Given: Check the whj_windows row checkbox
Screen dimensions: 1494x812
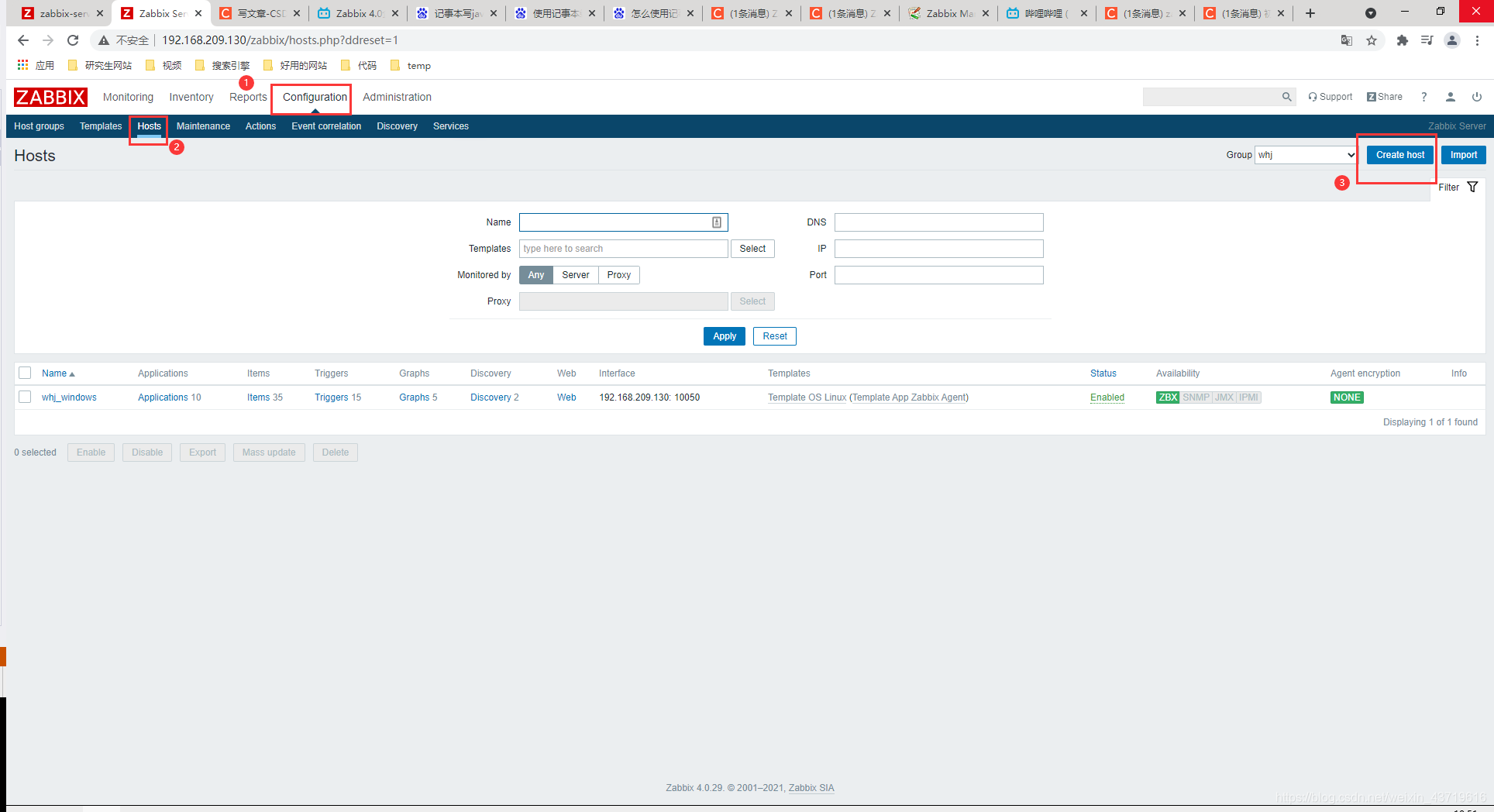Looking at the screenshot, I should point(25,397).
